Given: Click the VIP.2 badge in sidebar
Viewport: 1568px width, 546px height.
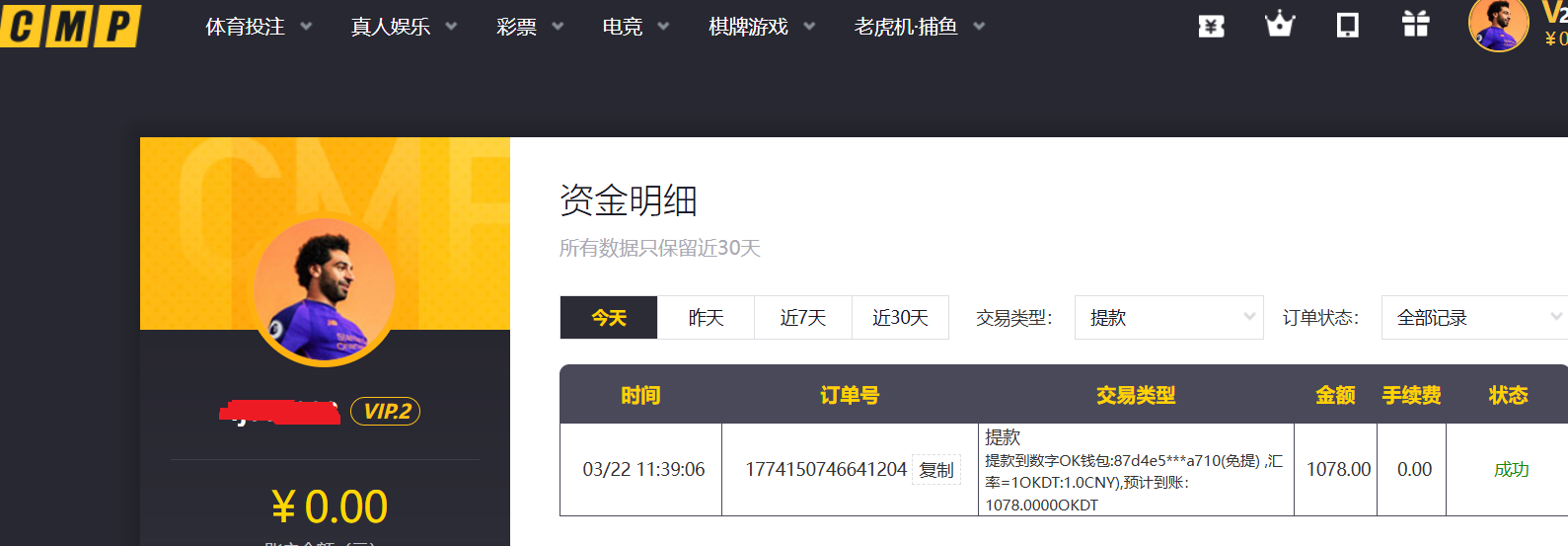Looking at the screenshot, I should (x=386, y=411).
